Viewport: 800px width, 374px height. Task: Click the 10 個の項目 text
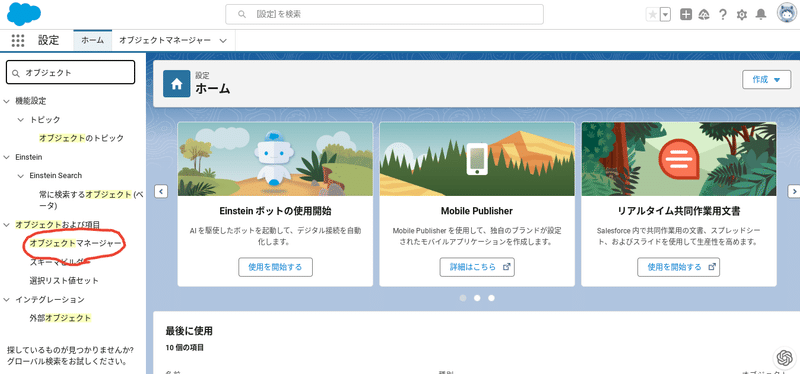(185, 348)
